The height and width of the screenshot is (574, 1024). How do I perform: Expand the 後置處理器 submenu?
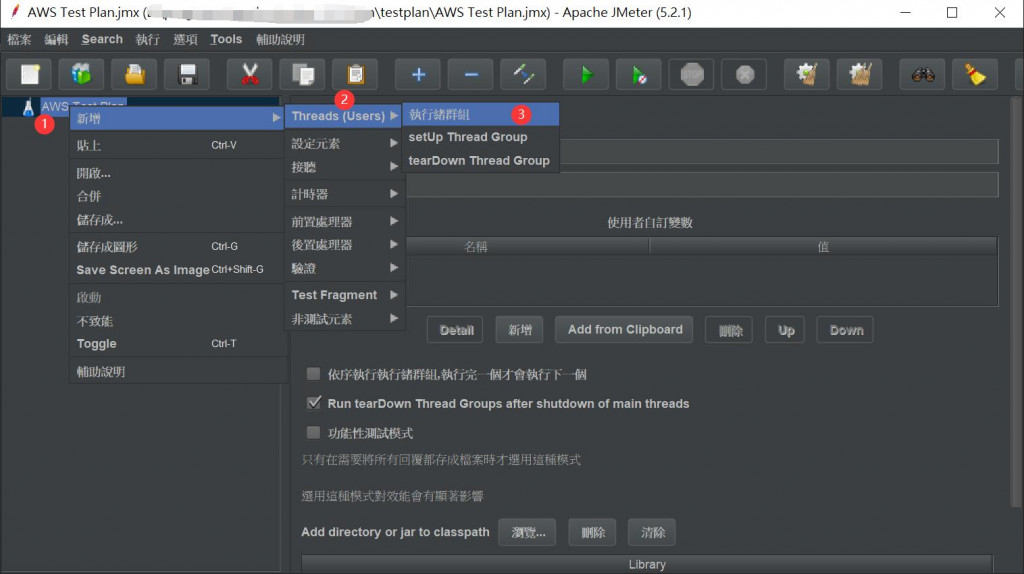(x=344, y=245)
